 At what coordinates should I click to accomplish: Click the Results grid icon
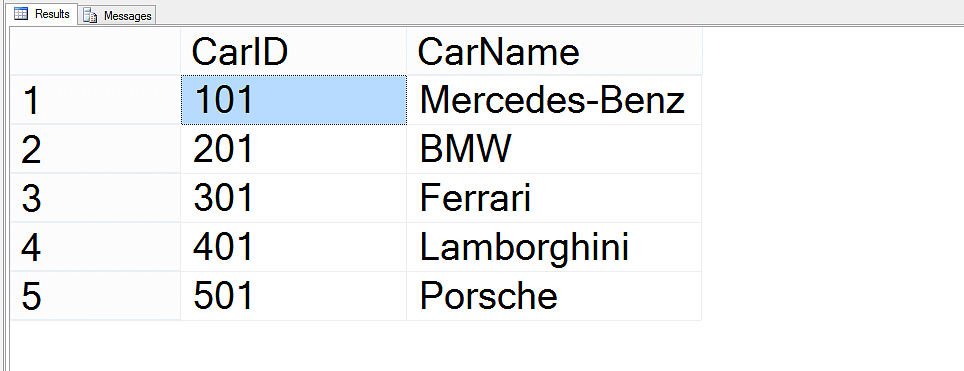click(21, 14)
